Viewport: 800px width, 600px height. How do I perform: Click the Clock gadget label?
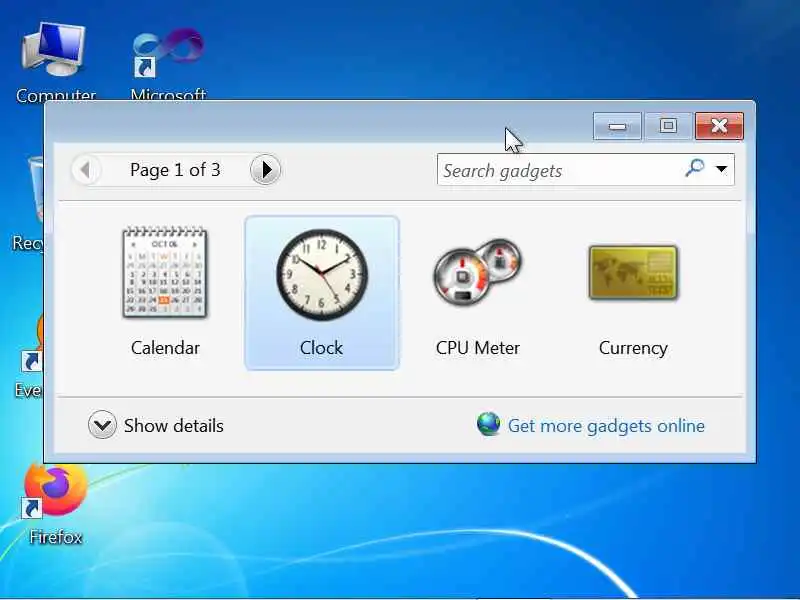(321, 348)
